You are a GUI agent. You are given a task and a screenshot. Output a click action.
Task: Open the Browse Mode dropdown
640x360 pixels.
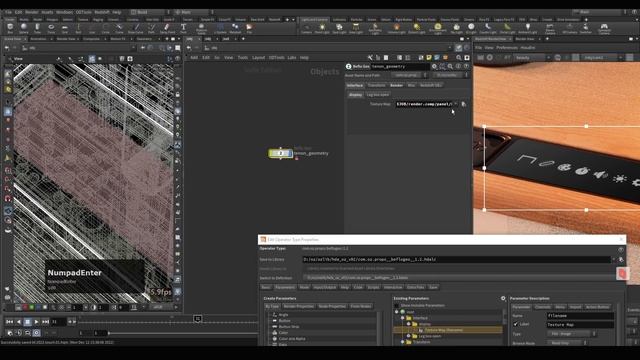click(568, 343)
